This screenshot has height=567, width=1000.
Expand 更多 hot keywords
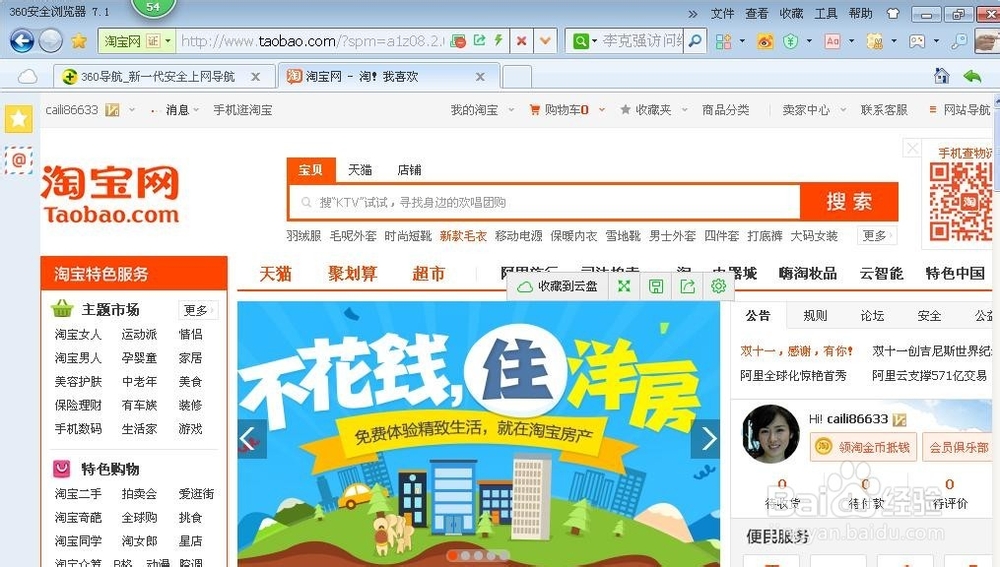[x=877, y=235]
